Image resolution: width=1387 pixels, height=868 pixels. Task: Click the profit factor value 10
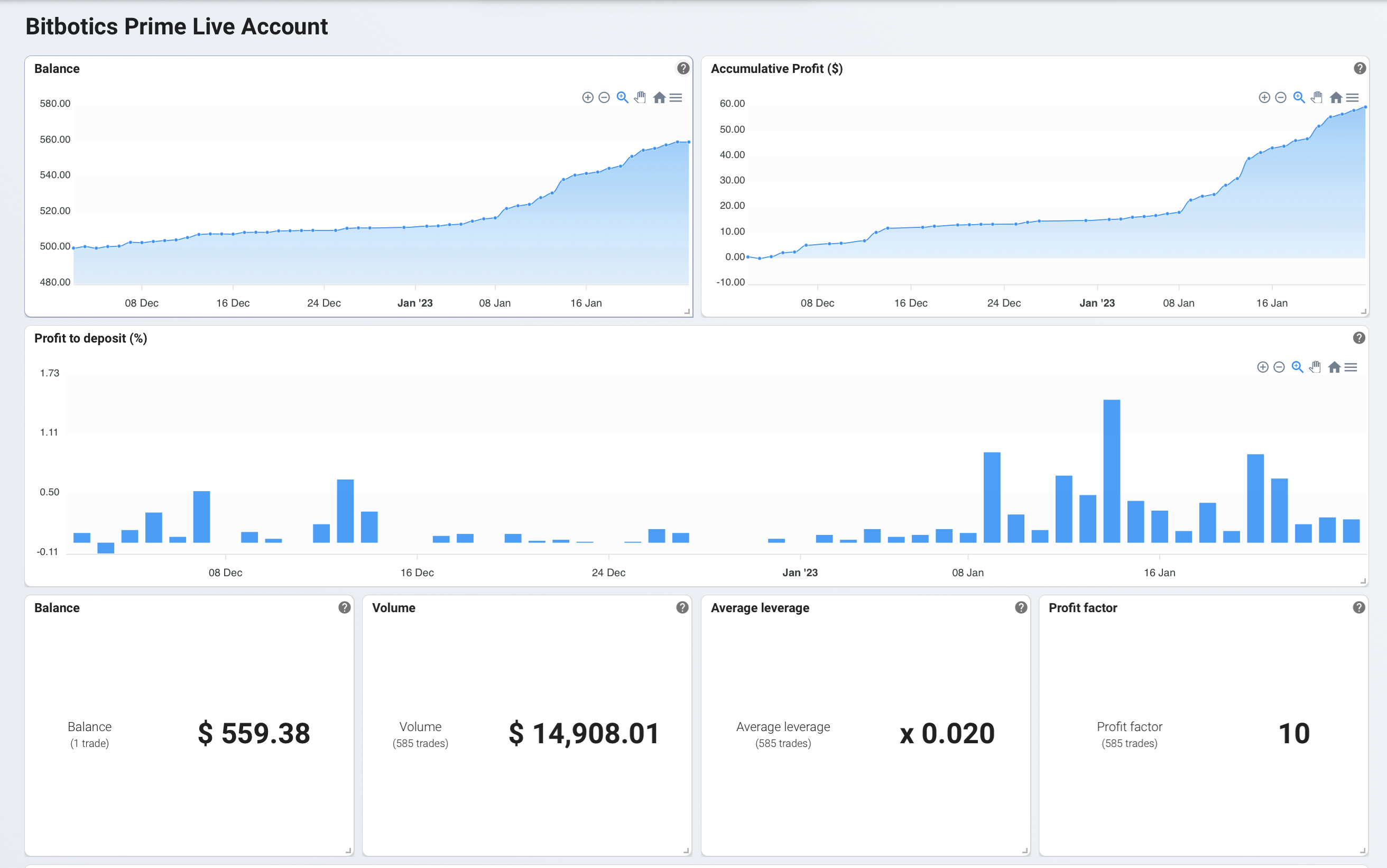tap(1294, 734)
